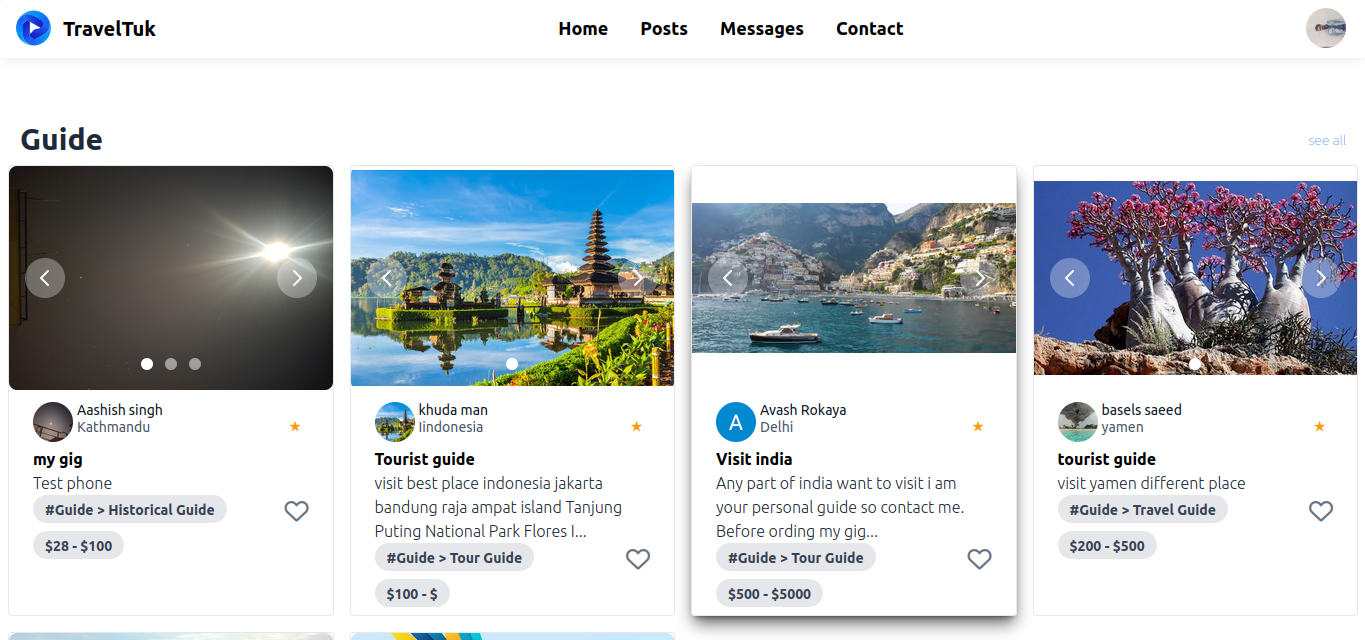Next photo on basels saeed's card
This screenshot has height=640, width=1365.
pos(1321,278)
